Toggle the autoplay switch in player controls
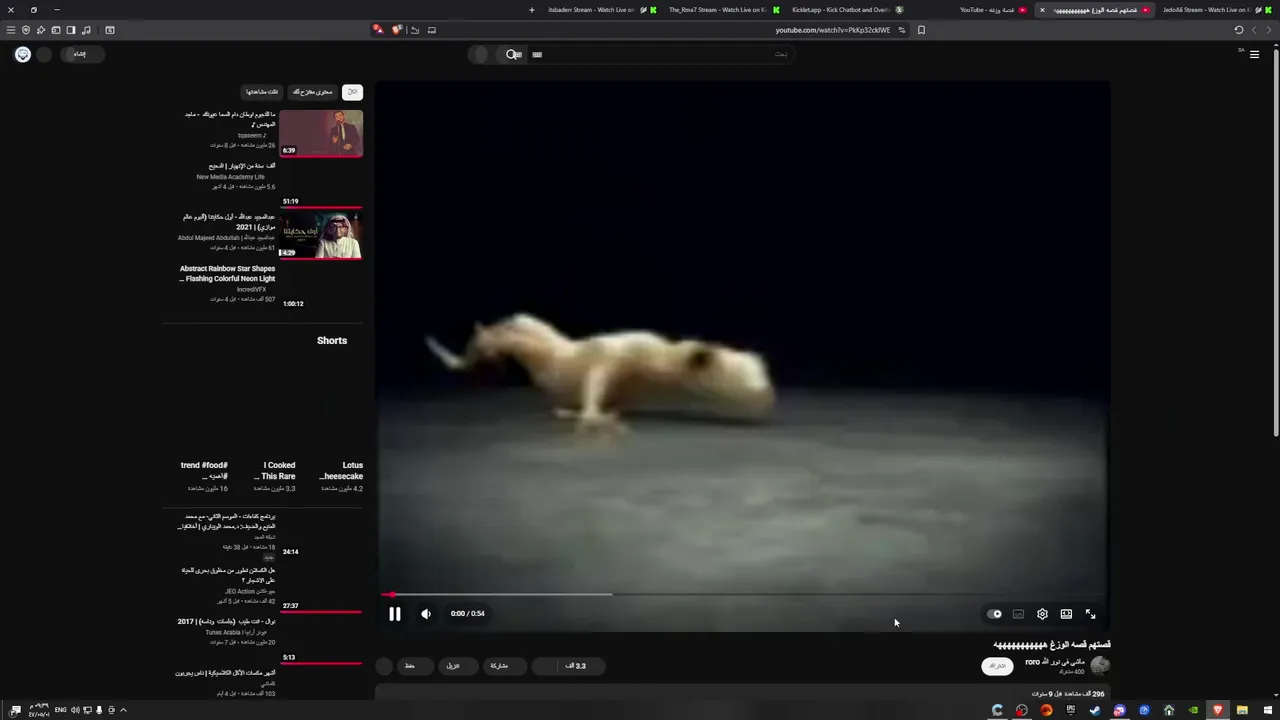1280x720 pixels. click(994, 614)
